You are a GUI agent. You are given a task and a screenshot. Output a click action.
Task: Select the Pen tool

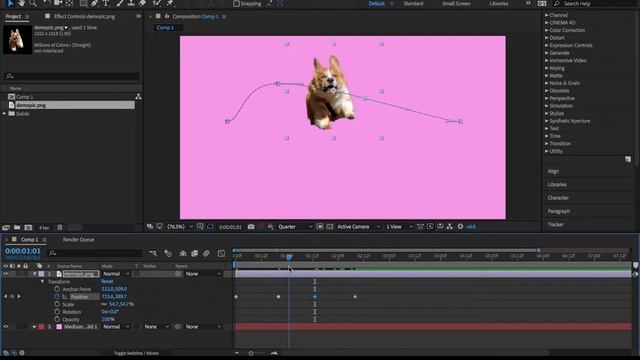click(x=95, y=3)
